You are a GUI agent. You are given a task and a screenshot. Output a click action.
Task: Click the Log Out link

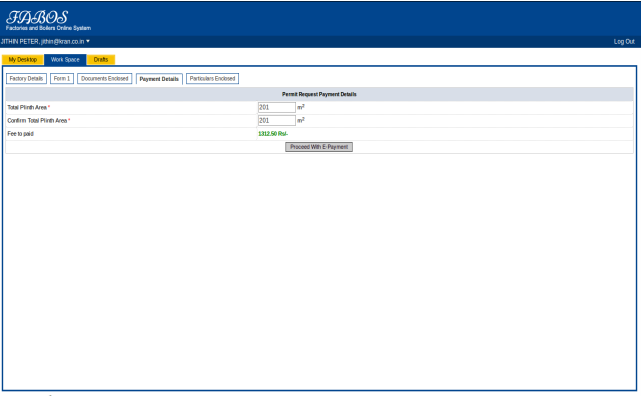click(624, 41)
